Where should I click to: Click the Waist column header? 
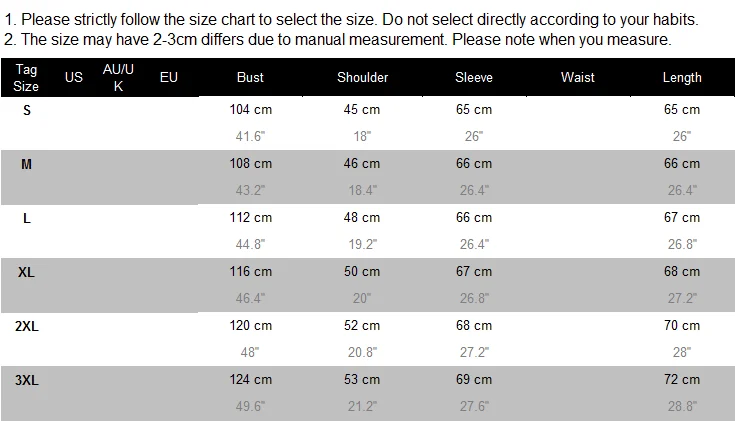(578, 78)
